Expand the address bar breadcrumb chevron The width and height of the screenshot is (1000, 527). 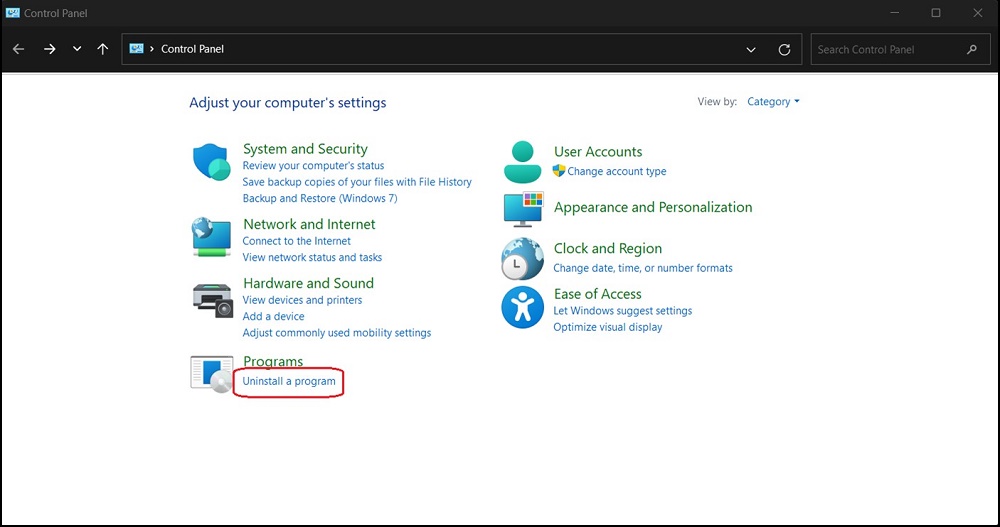point(152,48)
